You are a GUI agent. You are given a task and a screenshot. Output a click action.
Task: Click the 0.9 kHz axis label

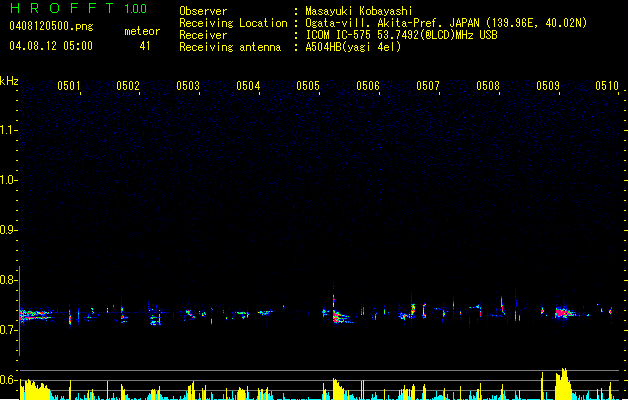point(8,230)
